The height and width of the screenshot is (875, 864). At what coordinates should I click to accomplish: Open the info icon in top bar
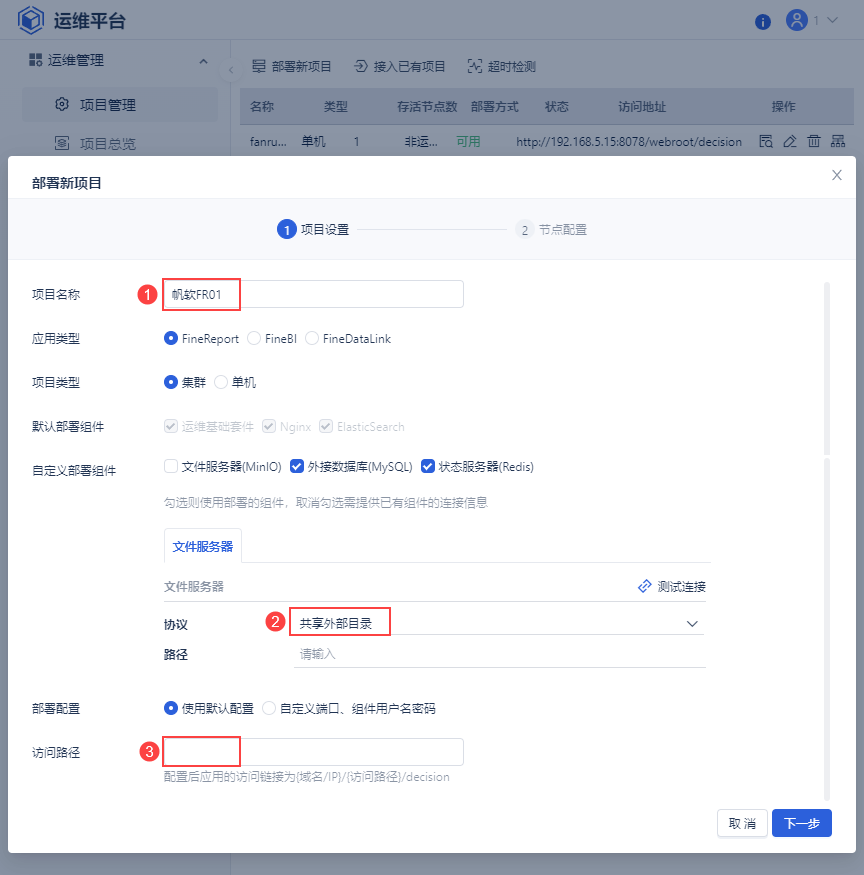[763, 21]
